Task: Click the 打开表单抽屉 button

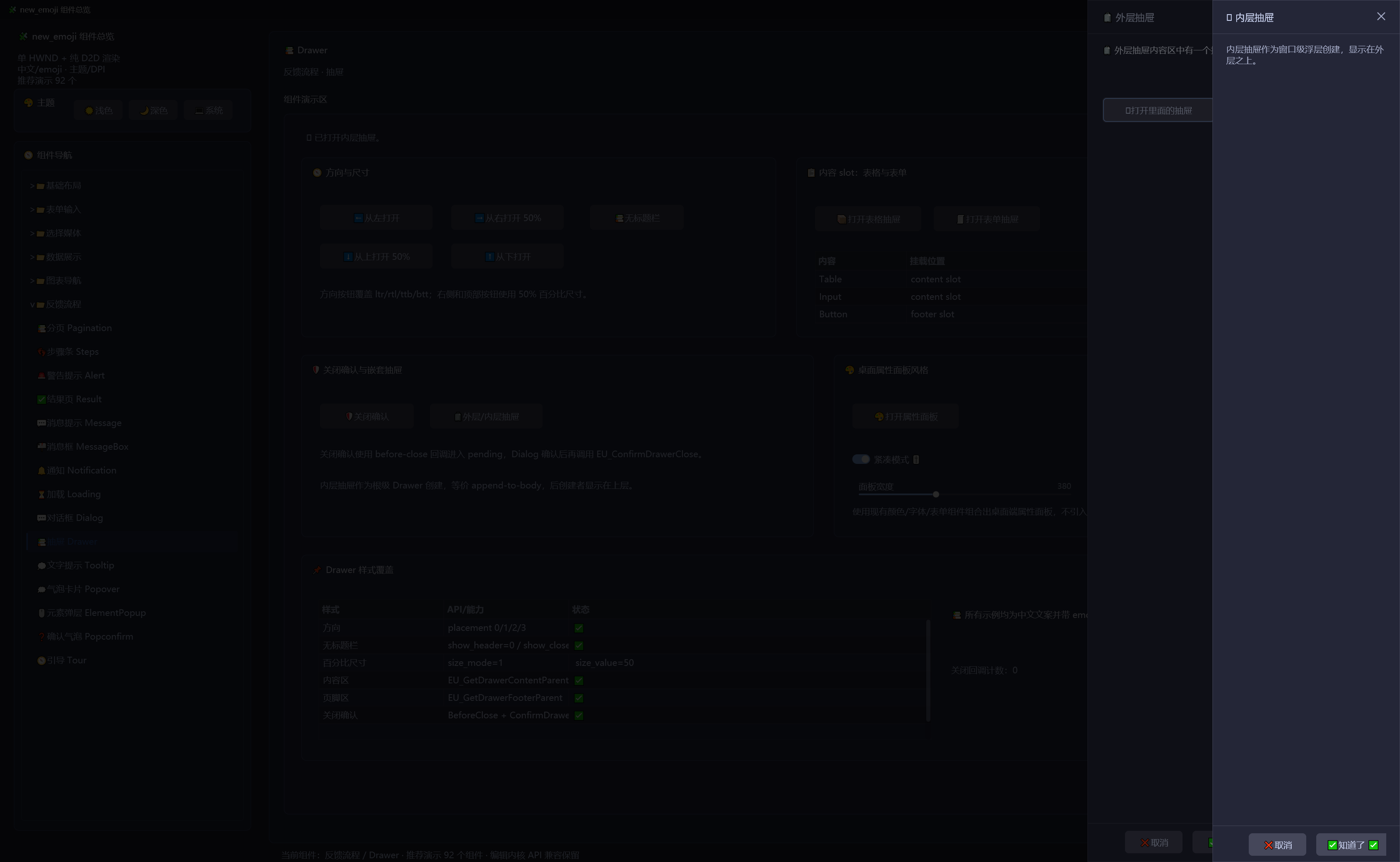Action: [x=987, y=219]
